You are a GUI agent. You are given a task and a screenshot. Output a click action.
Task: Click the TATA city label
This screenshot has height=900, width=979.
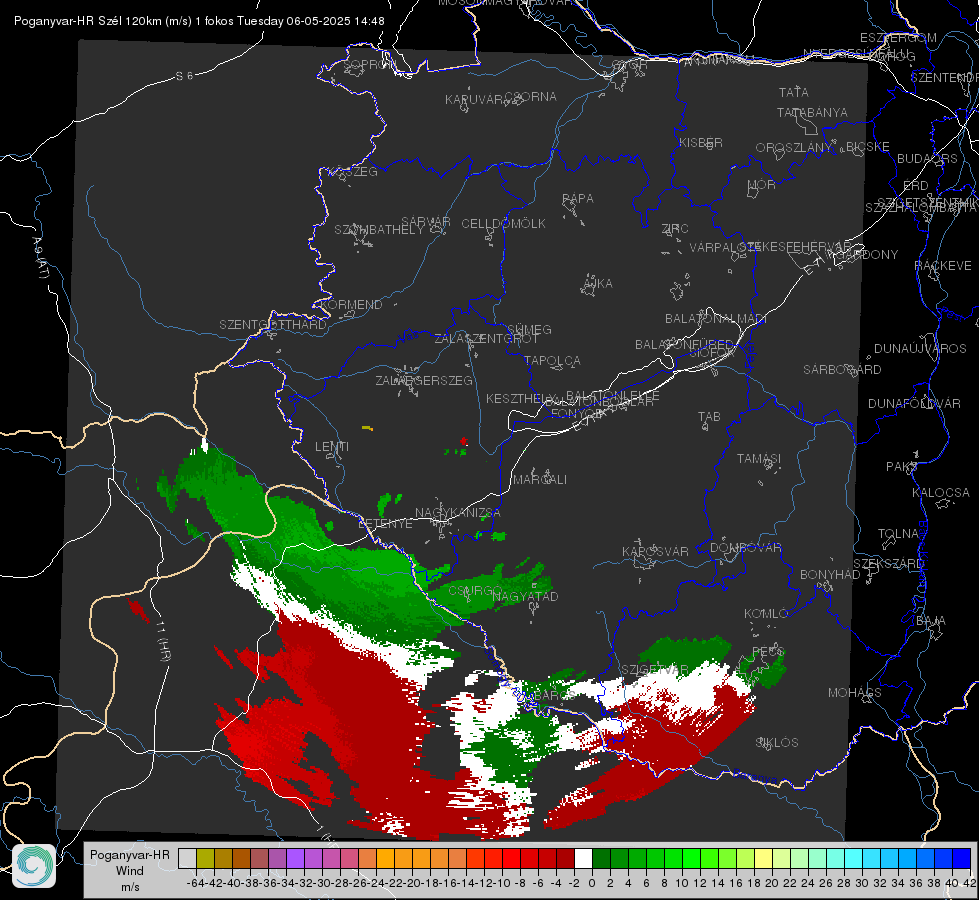(794, 92)
